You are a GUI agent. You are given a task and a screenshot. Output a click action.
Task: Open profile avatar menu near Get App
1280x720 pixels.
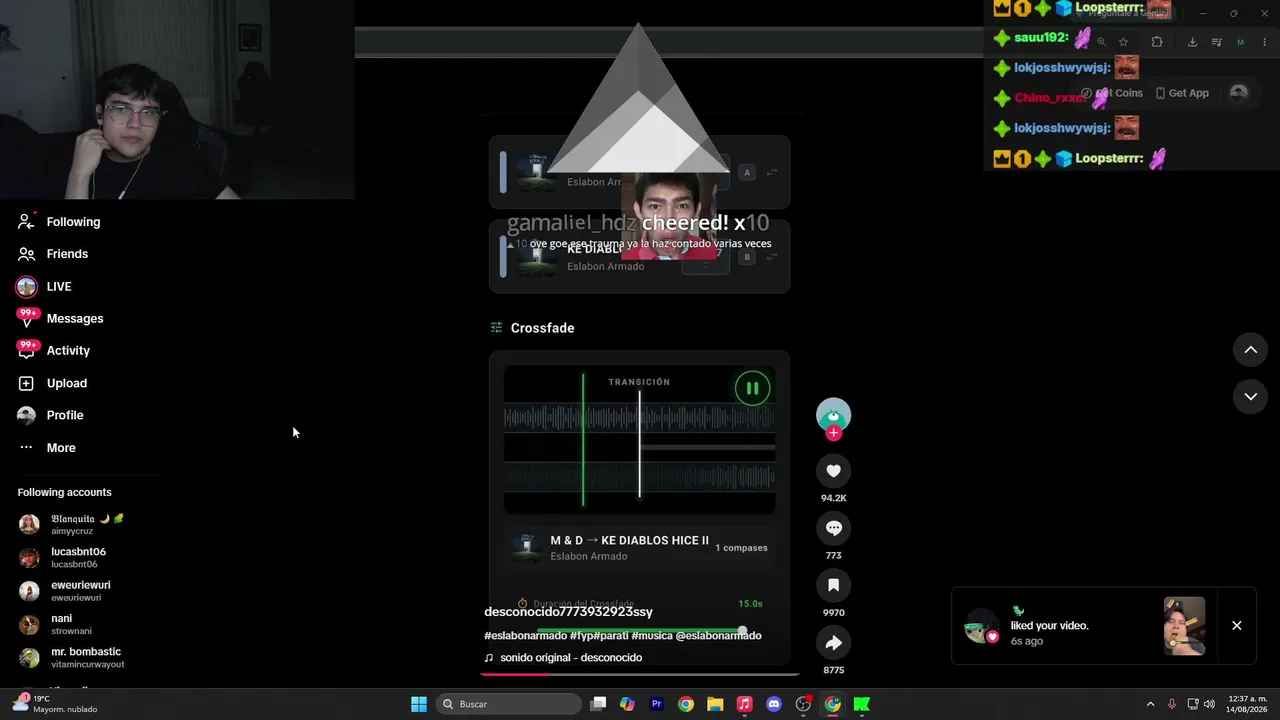tap(1239, 93)
